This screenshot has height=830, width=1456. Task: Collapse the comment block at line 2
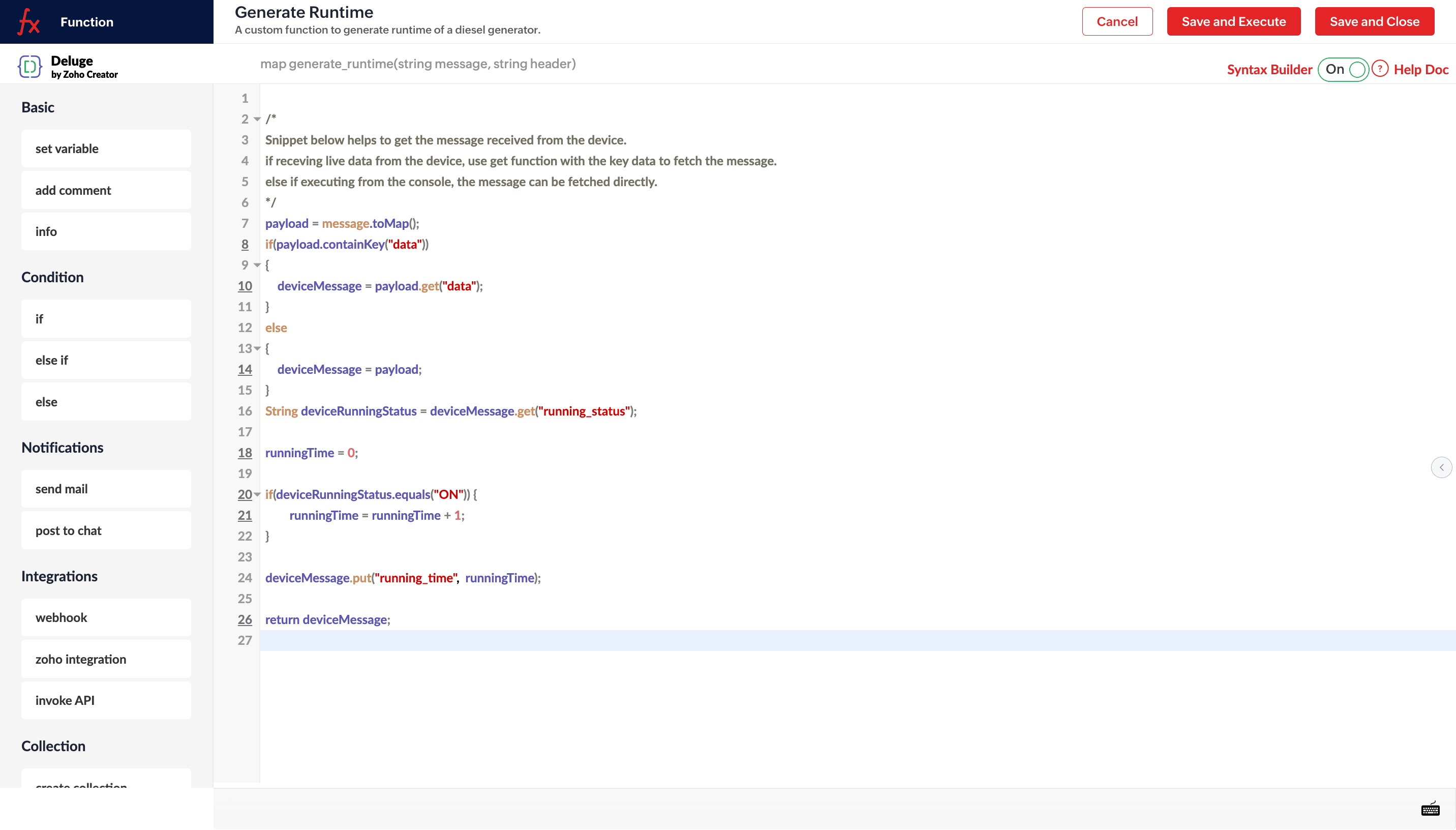257,119
